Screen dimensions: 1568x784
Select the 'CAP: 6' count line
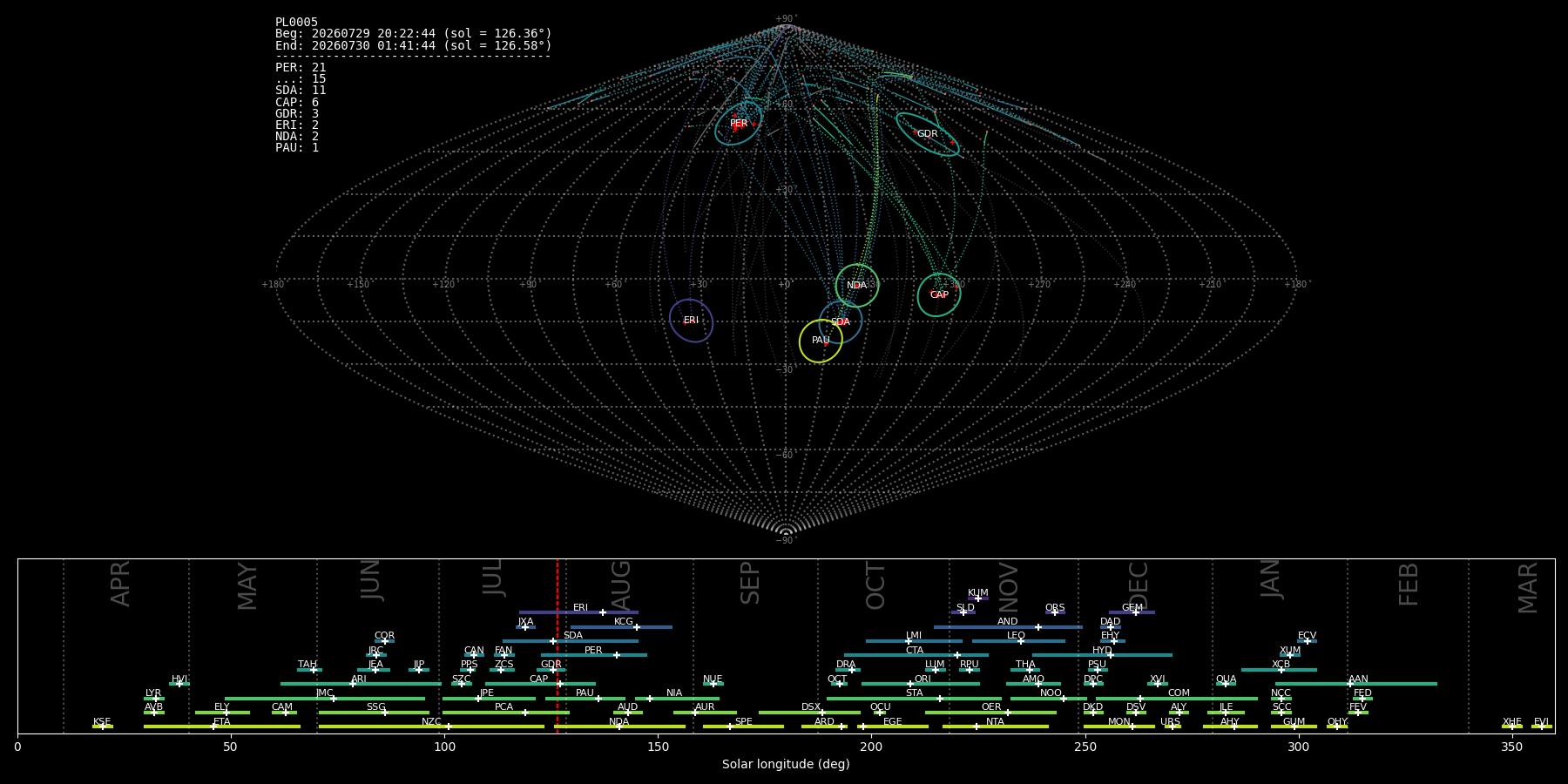(x=297, y=102)
